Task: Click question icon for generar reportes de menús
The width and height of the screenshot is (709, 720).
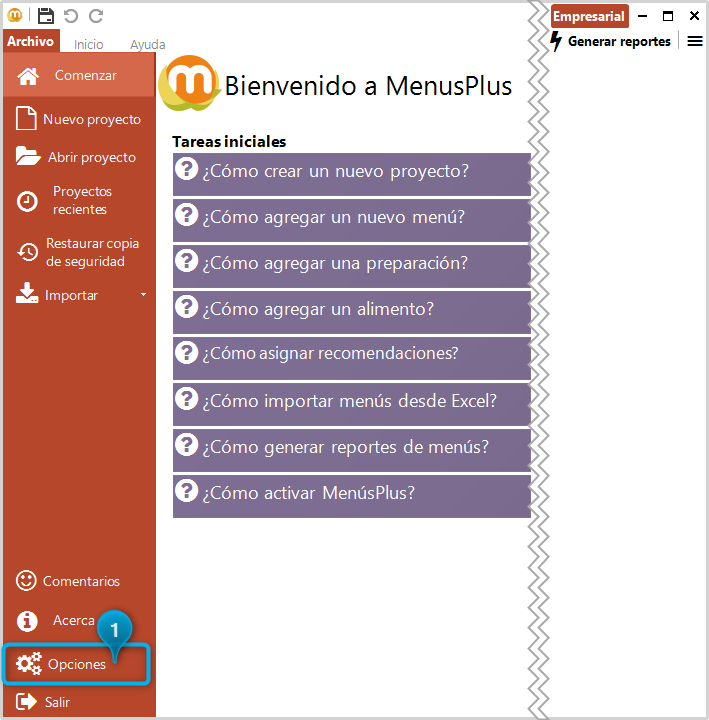Action: point(186,444)
